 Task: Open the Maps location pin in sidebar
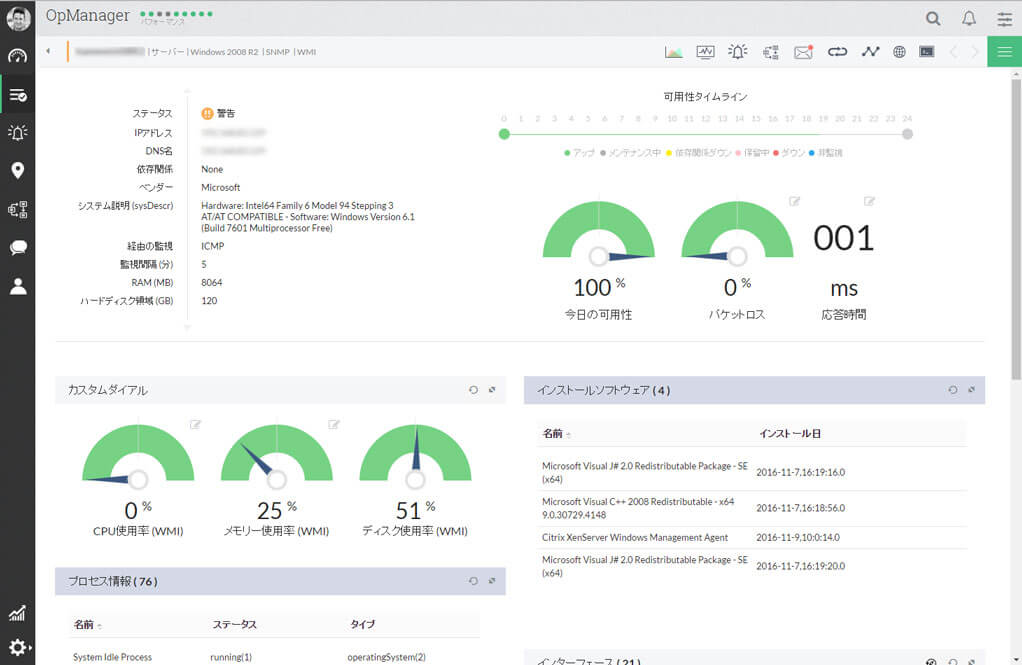click(x=17, y=170)
